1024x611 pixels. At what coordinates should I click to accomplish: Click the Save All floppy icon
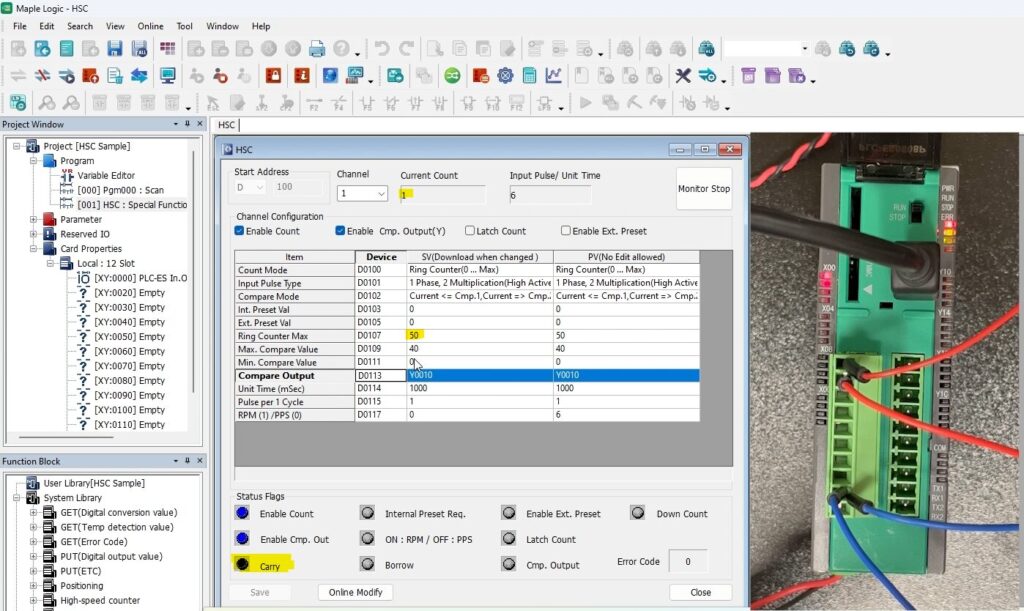[x=139, y=48]
